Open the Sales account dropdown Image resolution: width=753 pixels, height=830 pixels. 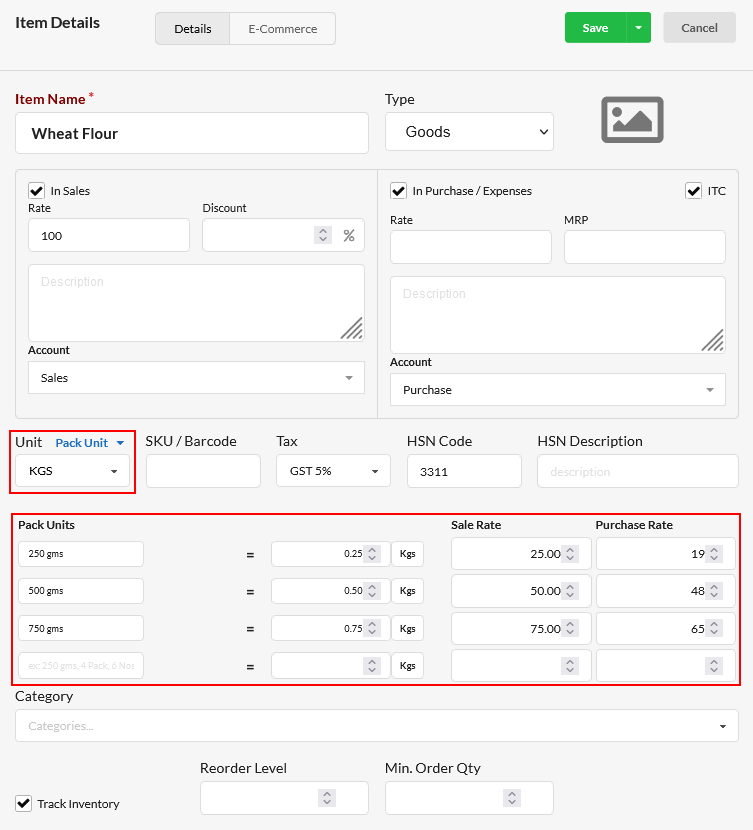pyautogui.click(x=196, y=377)
